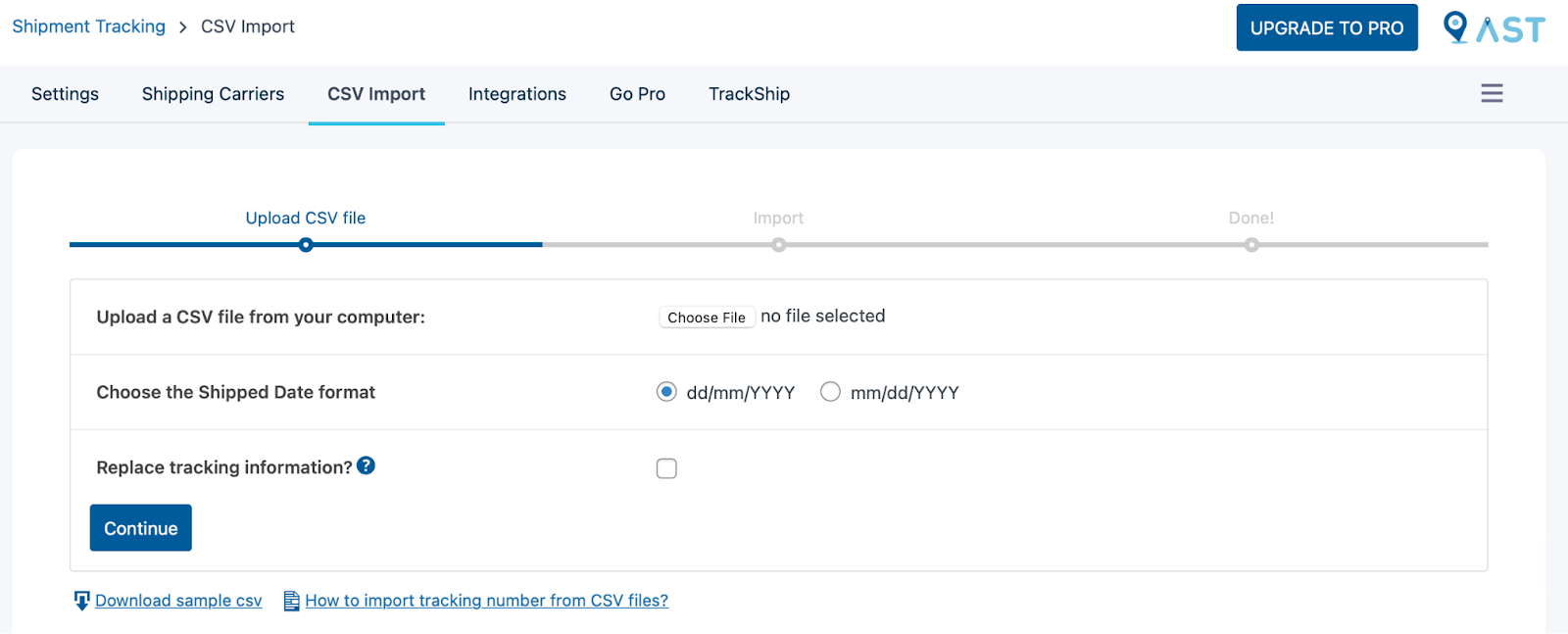Screen dimensions: 1568x634
Task: Enable the Replace tracking information checkbox
Action: pos(666,468)
